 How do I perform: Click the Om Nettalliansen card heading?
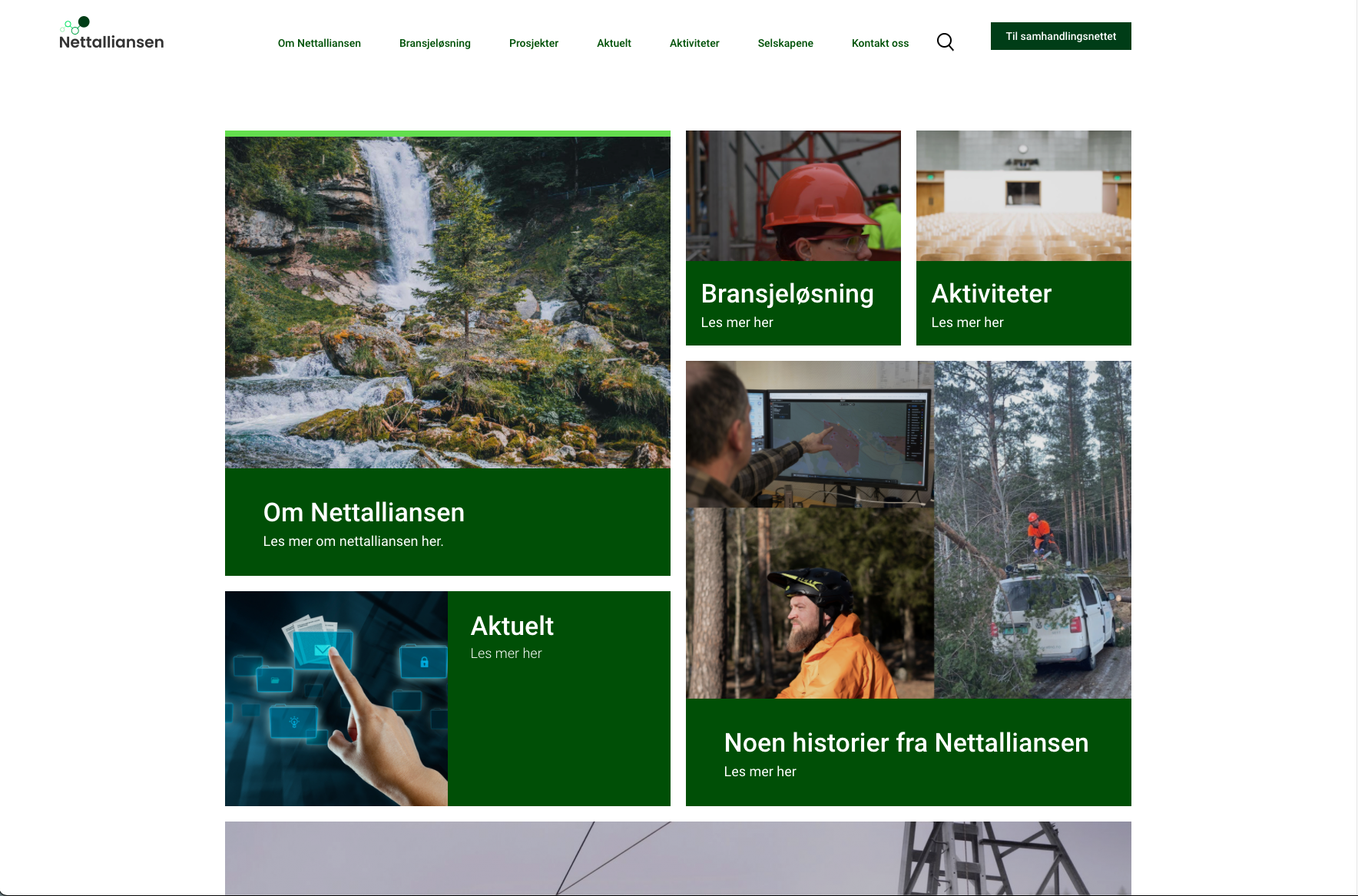(x=364, y=512)
